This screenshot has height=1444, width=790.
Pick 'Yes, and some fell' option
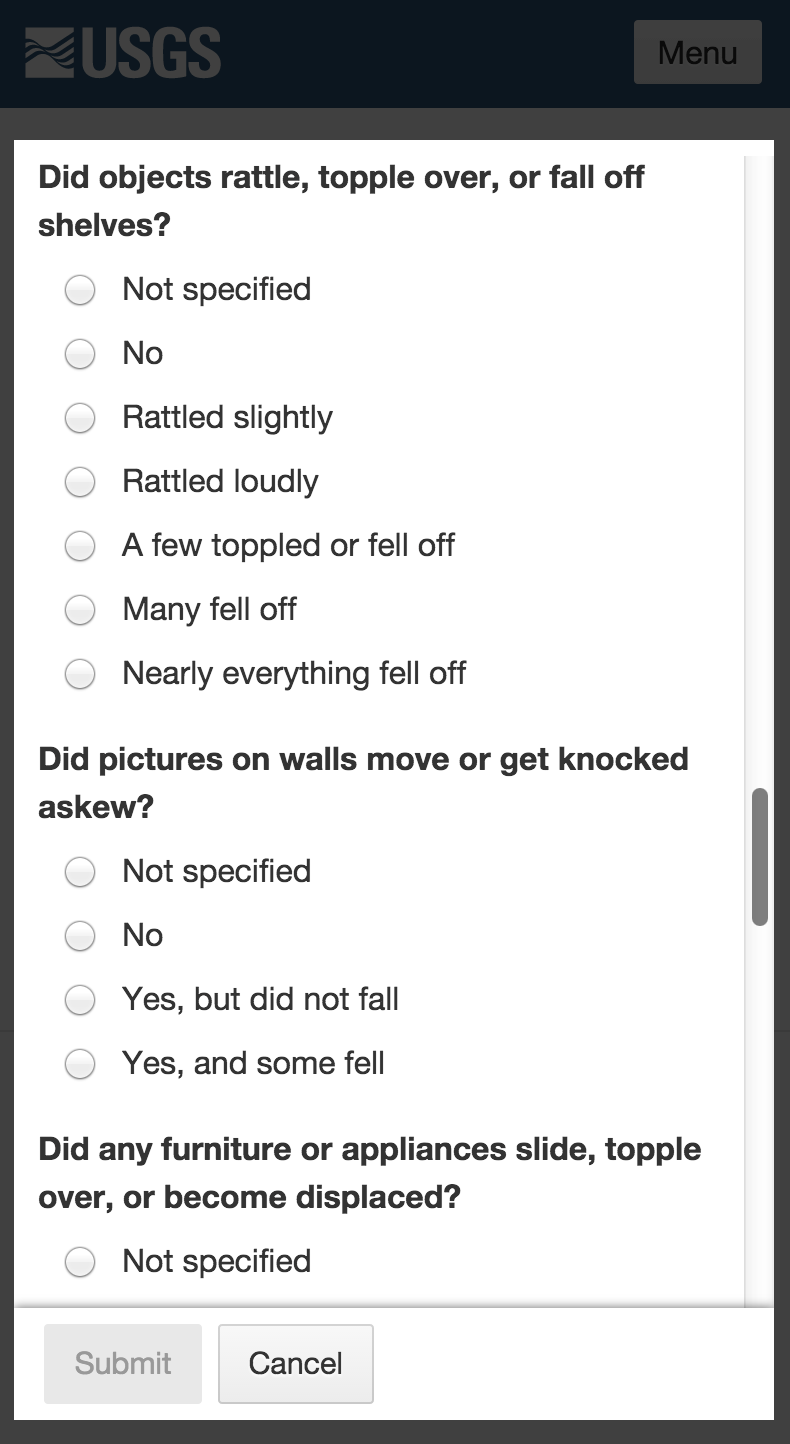click(x=80, y=1064)
